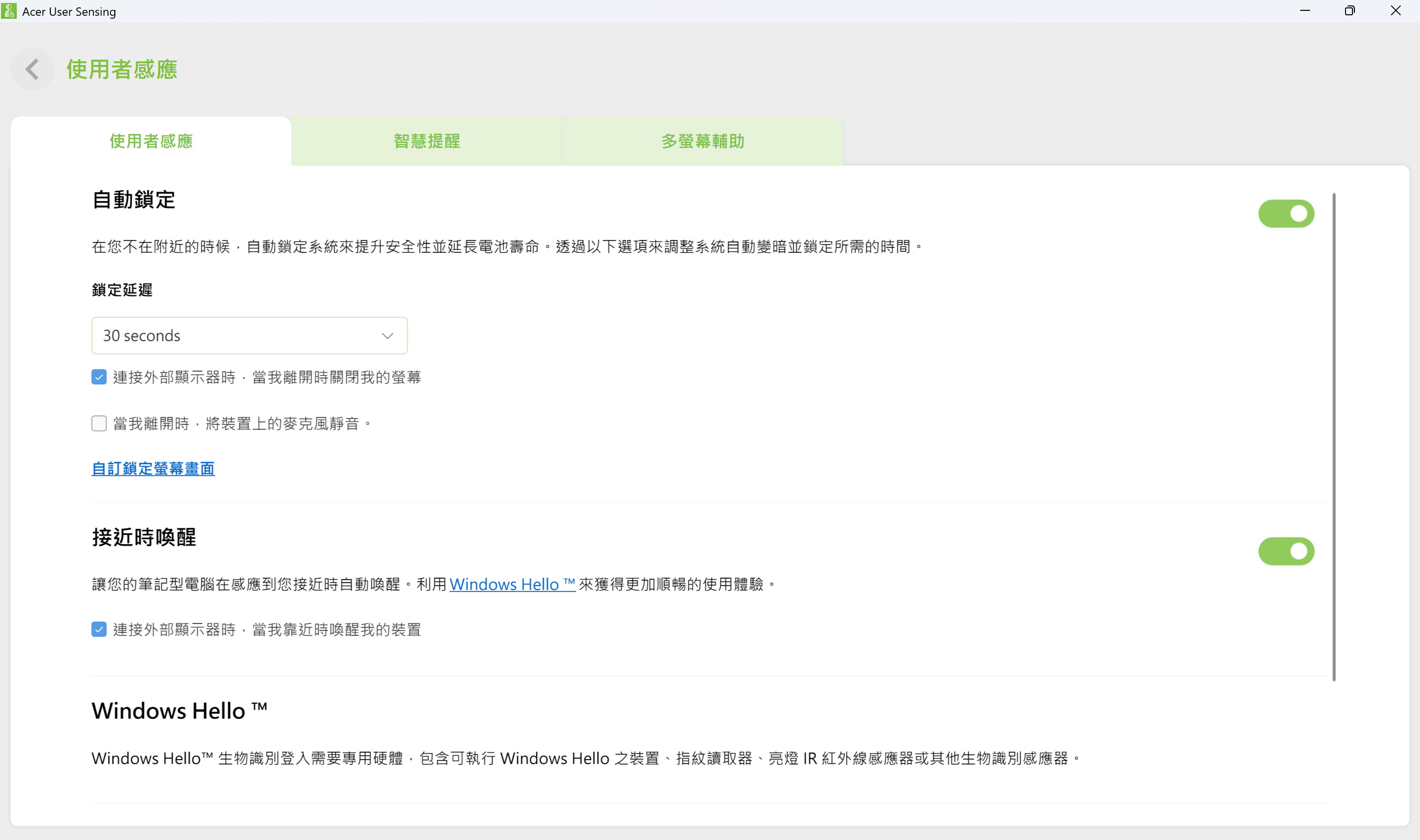
Task: Click the Acer User Sensing app icon
Action: click(x=9, y=11)
